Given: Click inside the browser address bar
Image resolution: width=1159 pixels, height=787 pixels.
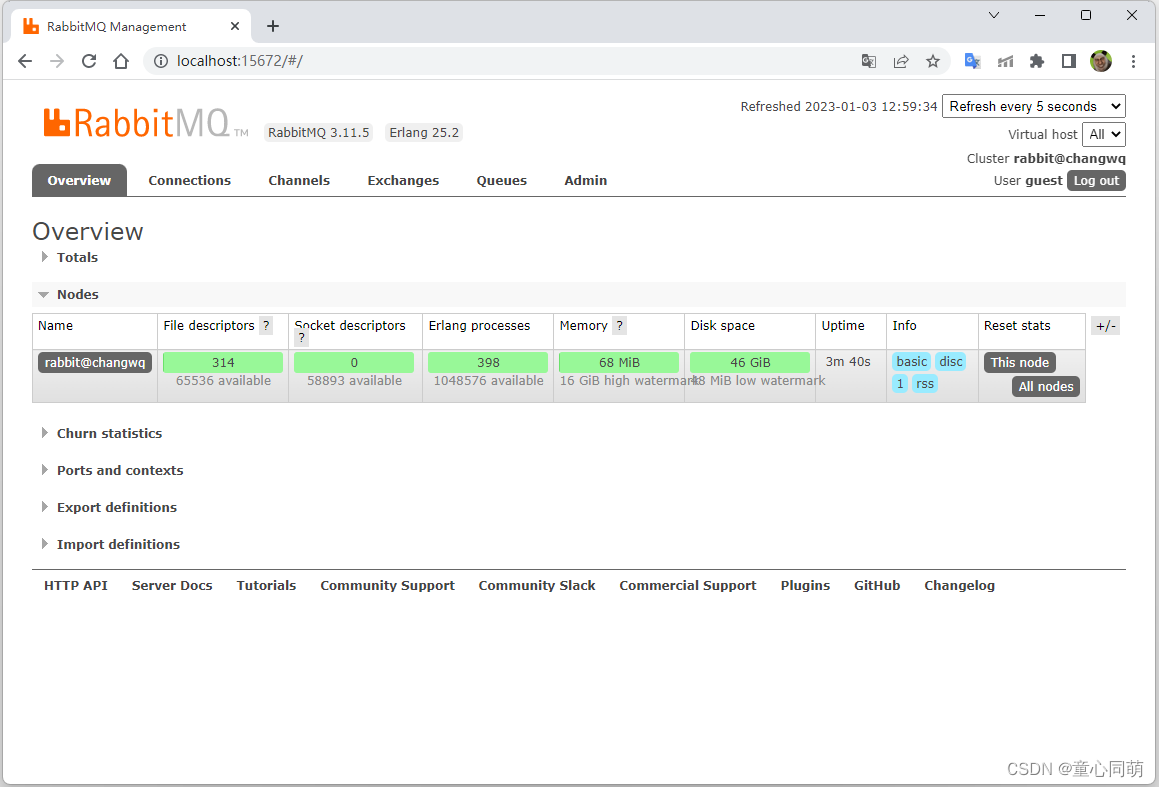Looking at the screenshot, I should [400, 61].
